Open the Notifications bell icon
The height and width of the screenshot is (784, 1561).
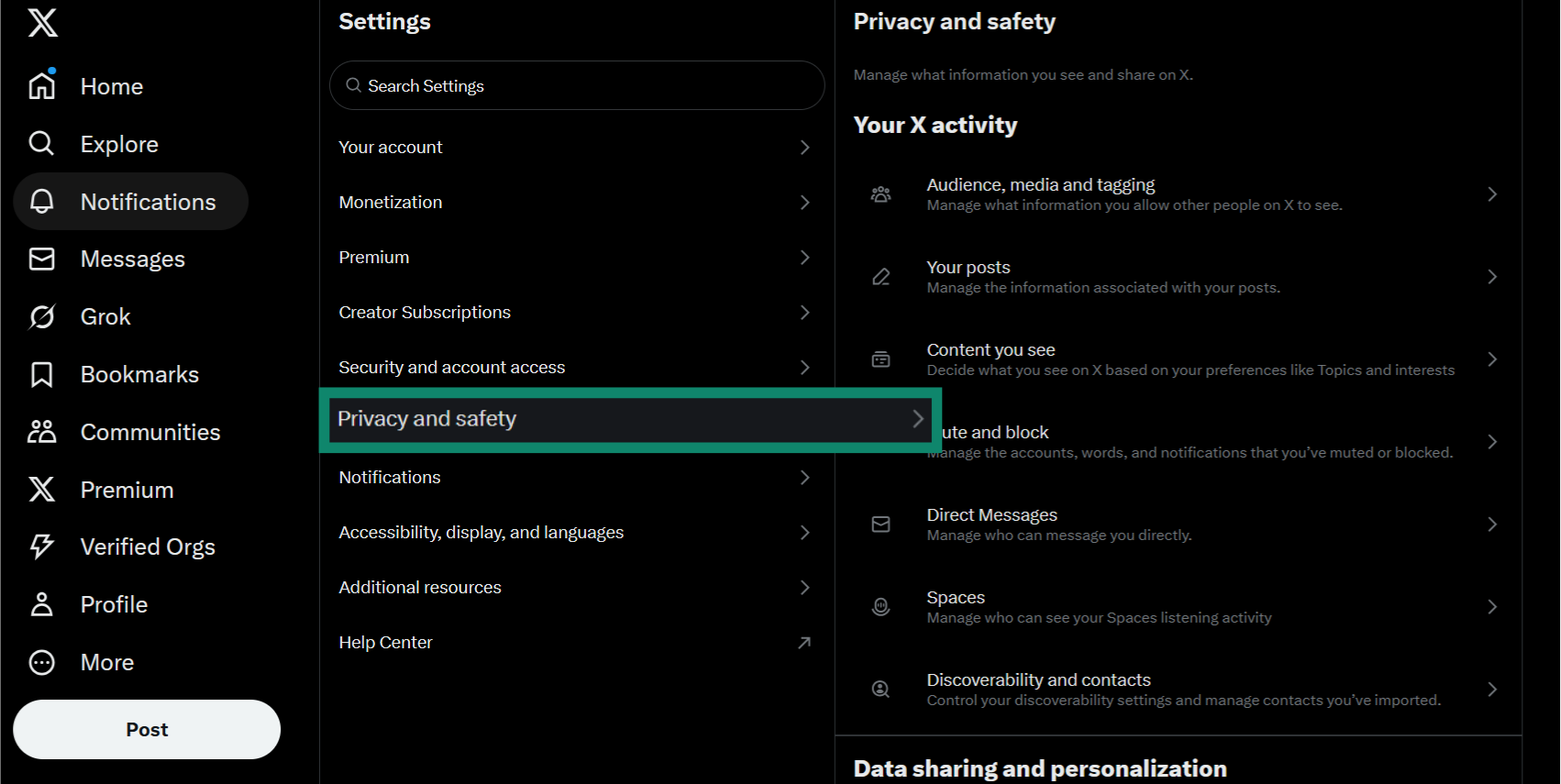[x=41, y=201]
